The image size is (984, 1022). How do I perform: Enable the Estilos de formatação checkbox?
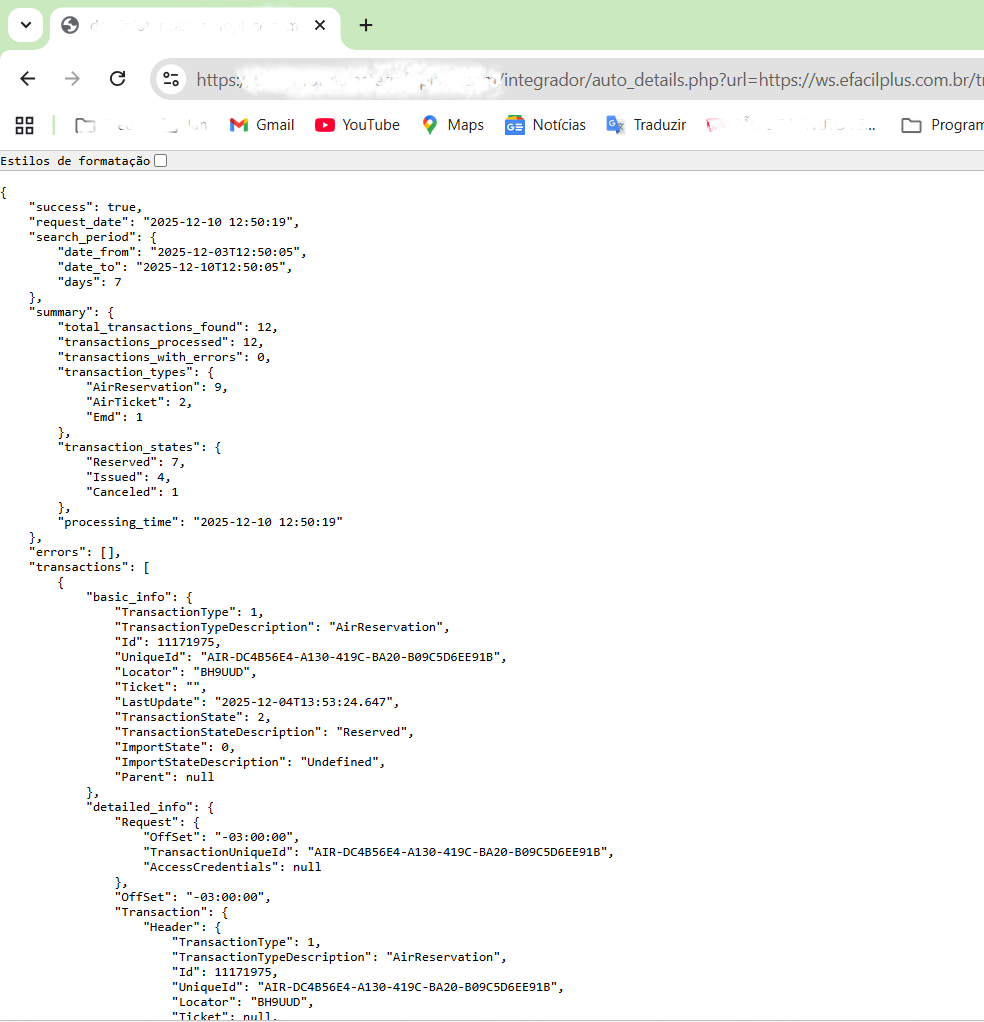click(x=160, y=160)
